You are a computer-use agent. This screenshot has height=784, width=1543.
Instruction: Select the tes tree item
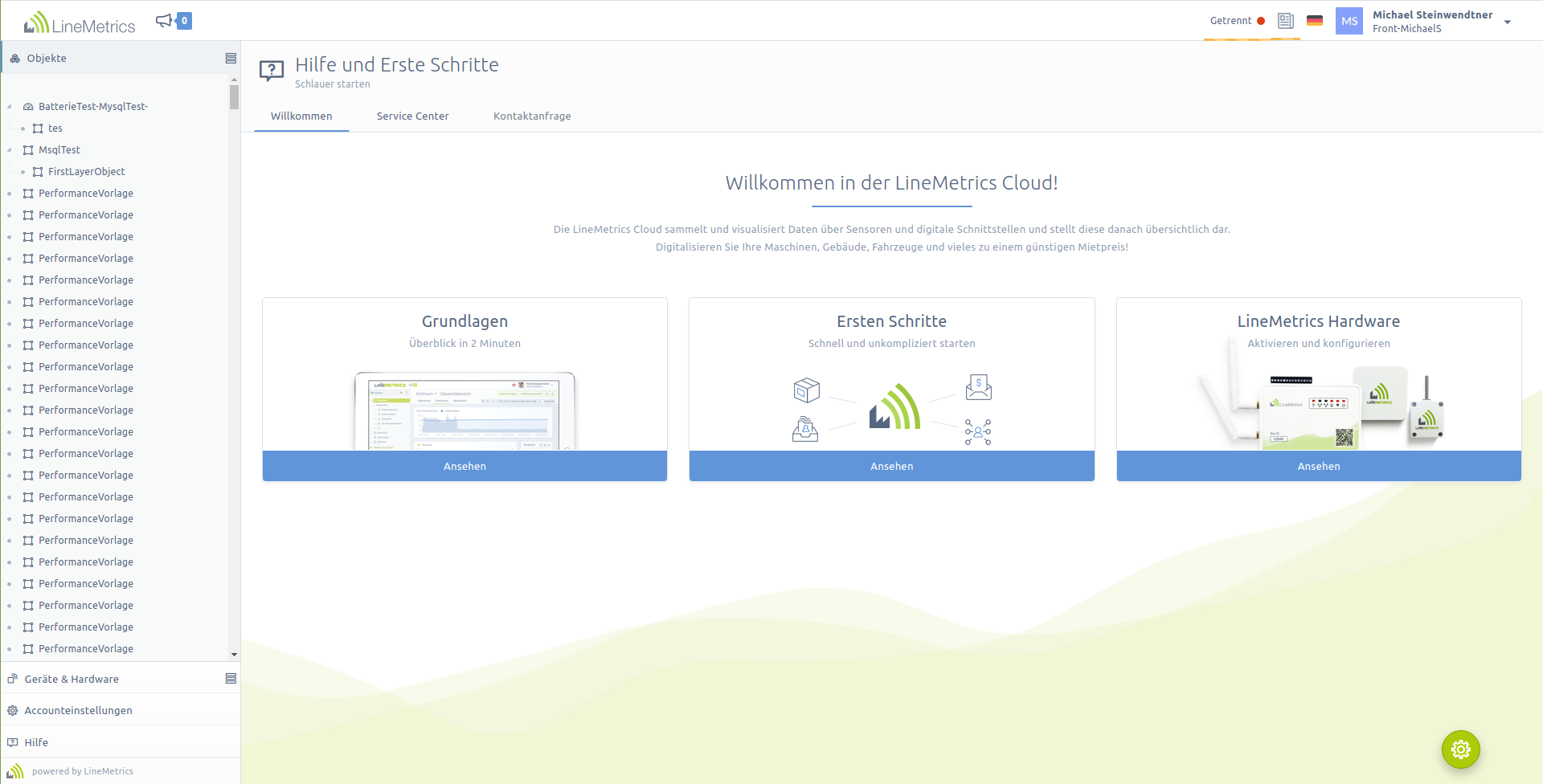pos(55,129)
